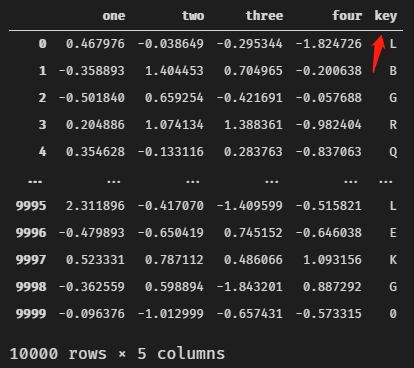The image size is (414, 368).
Task: Select row index 9995
Action: pyautogui.click(x=31, y=206)
